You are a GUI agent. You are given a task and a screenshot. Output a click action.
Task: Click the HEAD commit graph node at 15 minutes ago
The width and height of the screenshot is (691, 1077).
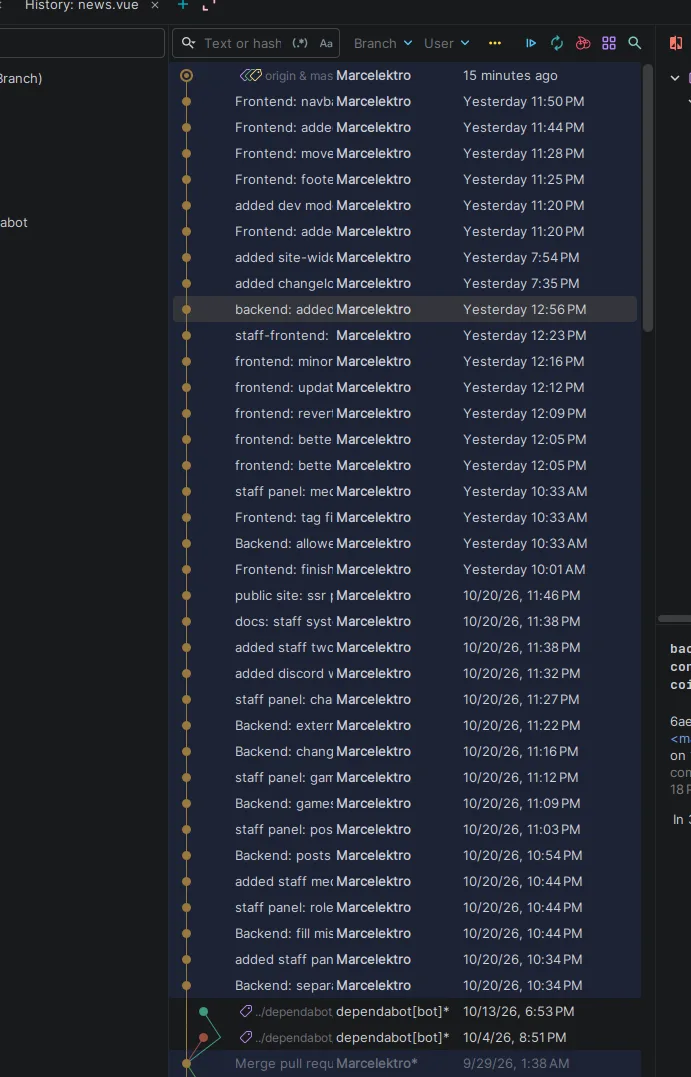pos(186,76)
